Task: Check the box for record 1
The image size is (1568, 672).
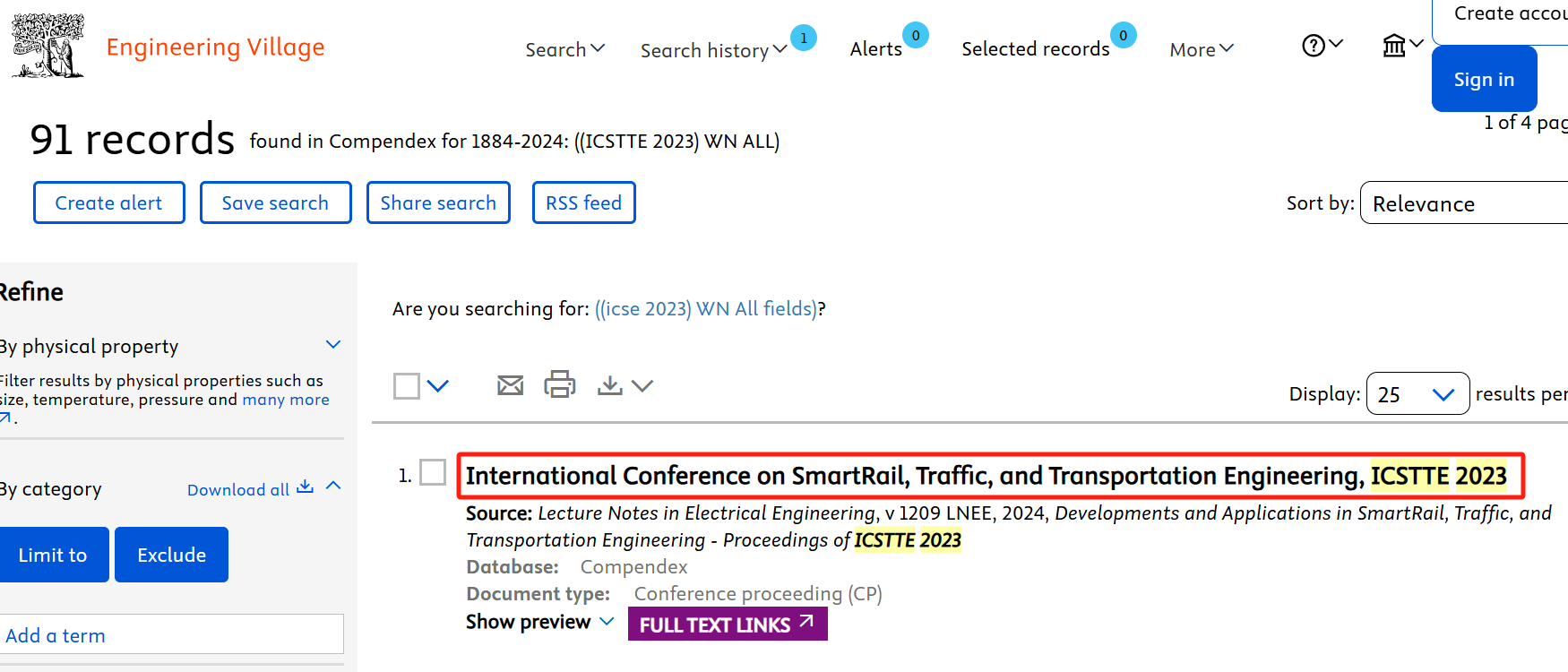Action: [433, 472]
